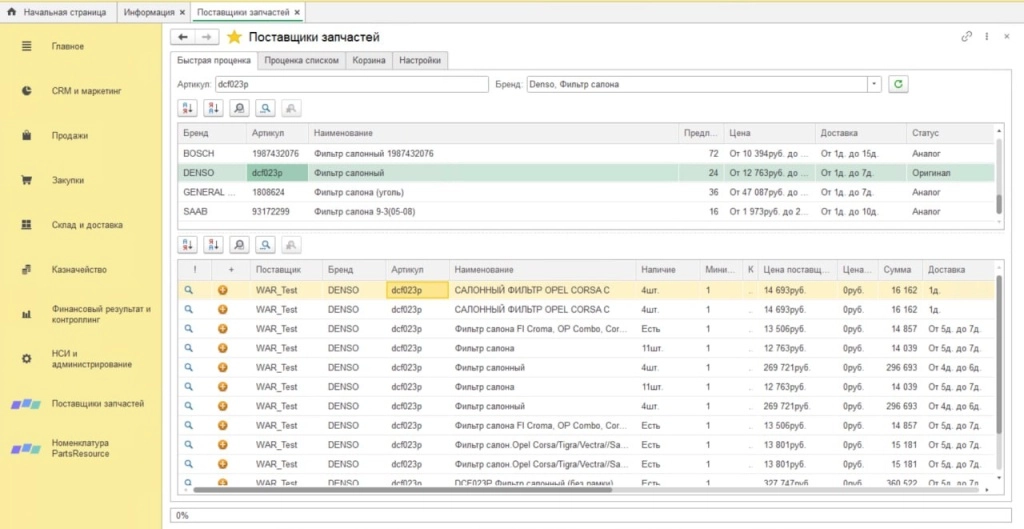Close the Информация tab
The image size is (1024, 529).
[181, 12]
